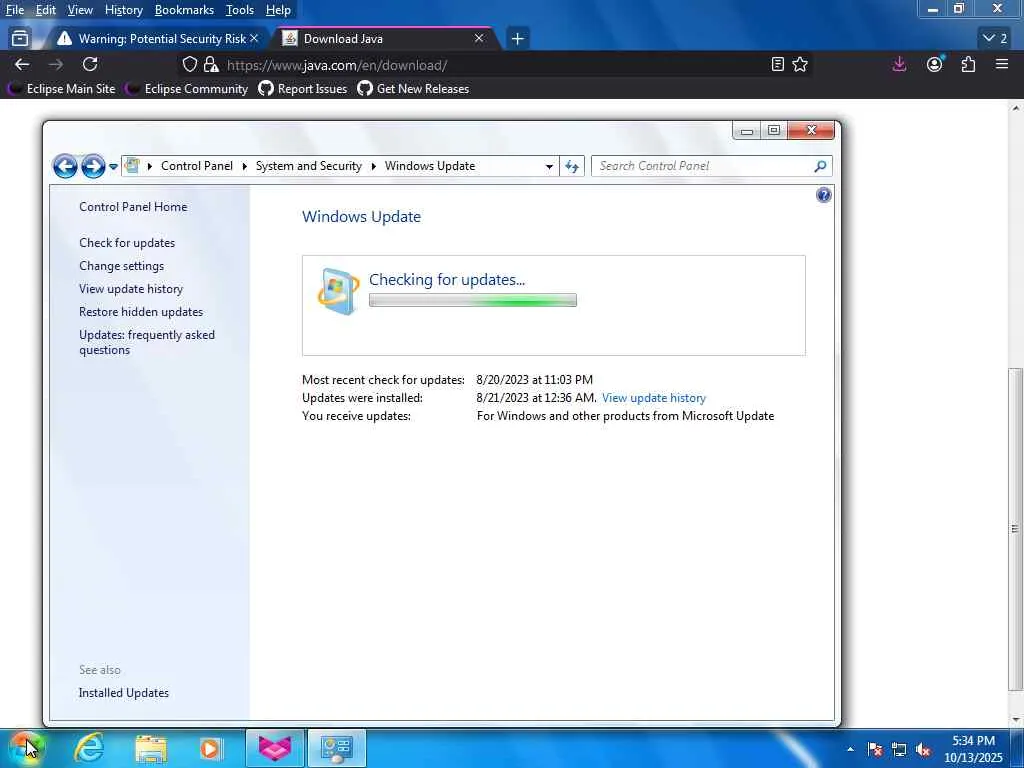Open tracking protection shield icon
This screenshot has width=1024, height=768.
189,65
